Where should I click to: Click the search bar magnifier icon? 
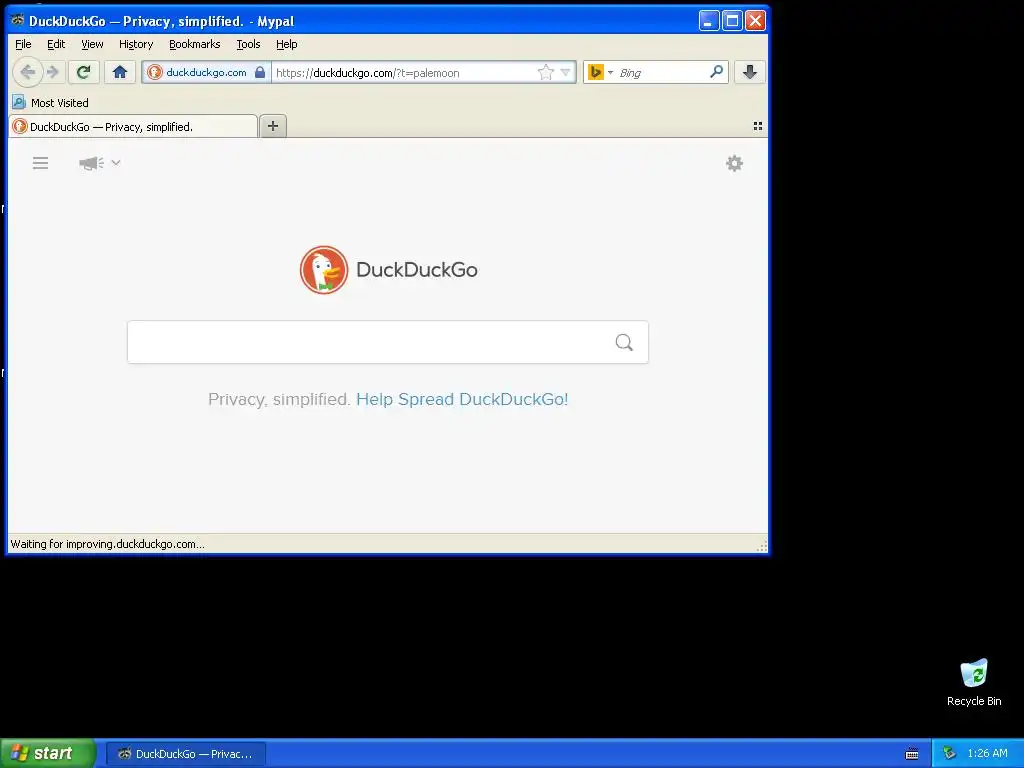coord(716,72)
